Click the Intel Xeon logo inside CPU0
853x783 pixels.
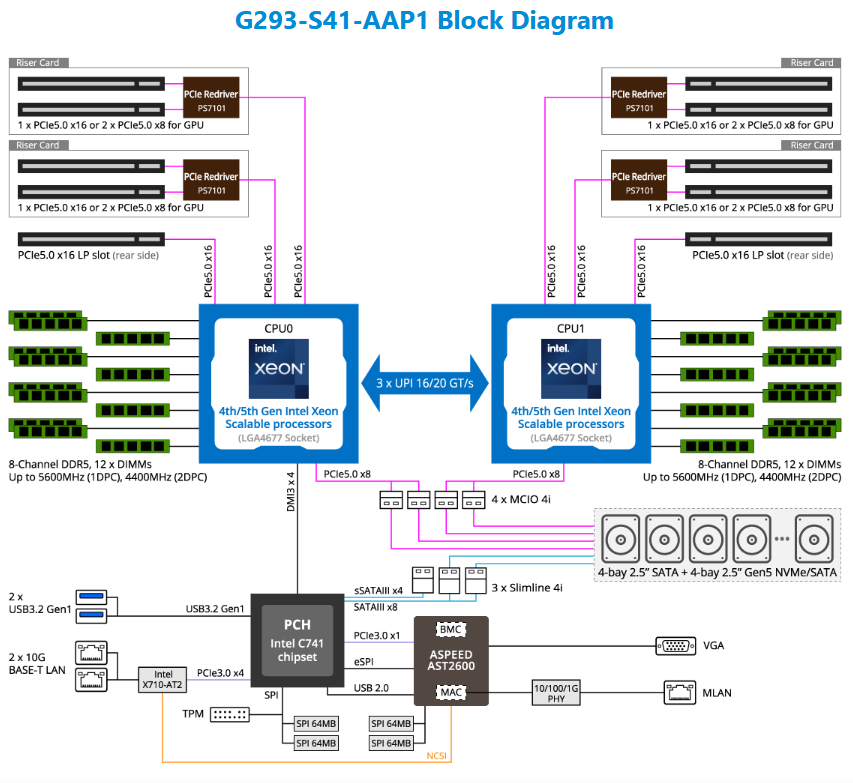tap(278, 368)
